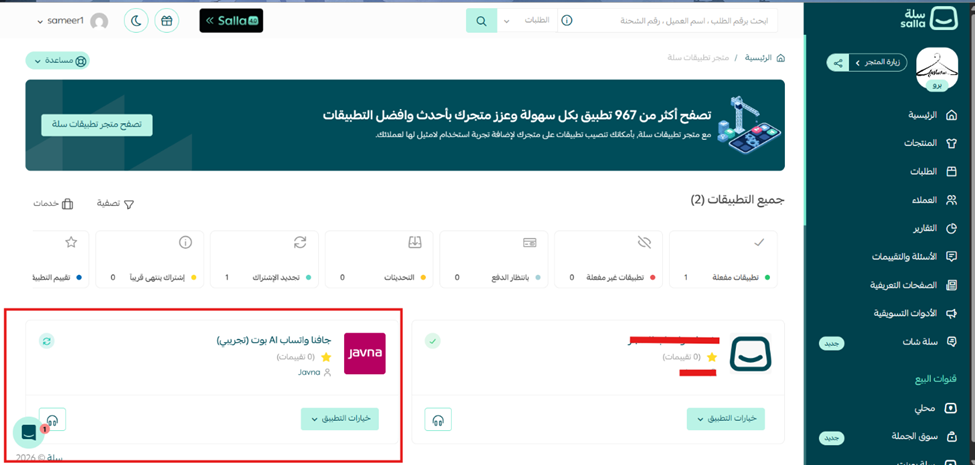
Task: Focus the order search input field
Action: pos(675,21)
